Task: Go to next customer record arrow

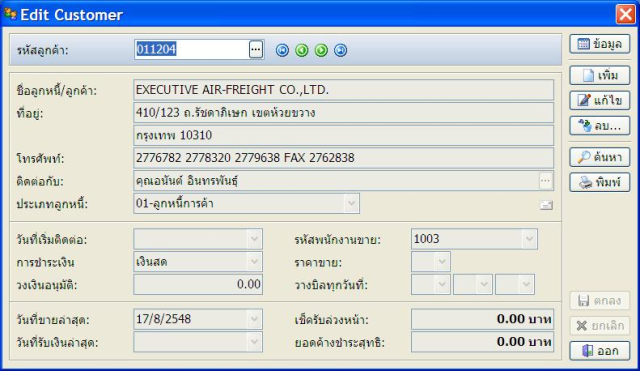Action: [321, 50]
